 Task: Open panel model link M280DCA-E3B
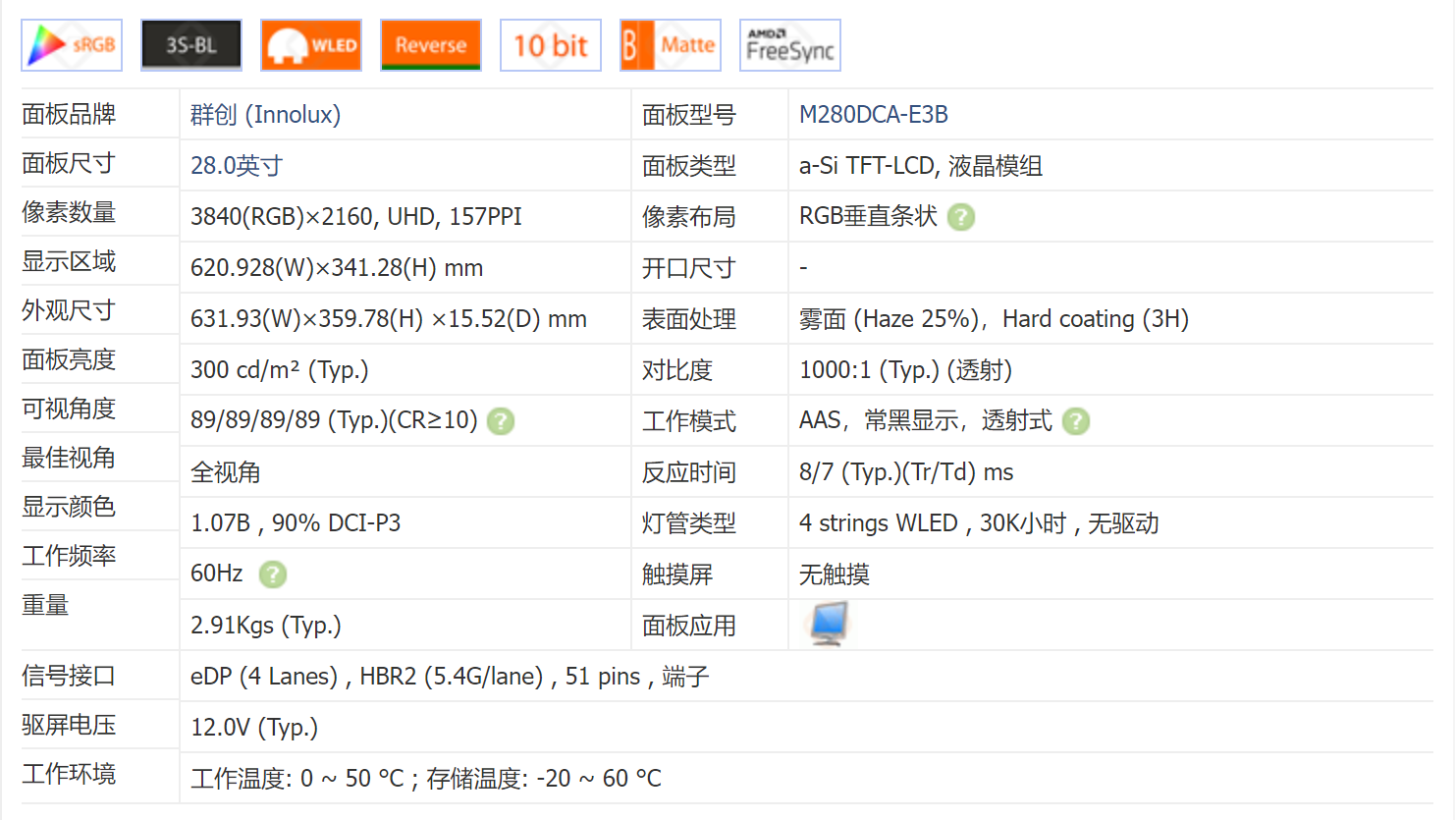[x=873, y=115]
